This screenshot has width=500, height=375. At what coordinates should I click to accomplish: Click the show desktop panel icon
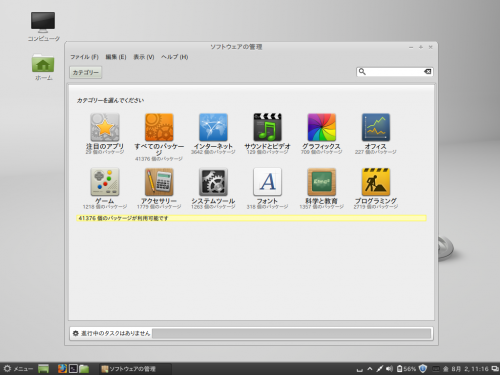click(x=43, y=368)
